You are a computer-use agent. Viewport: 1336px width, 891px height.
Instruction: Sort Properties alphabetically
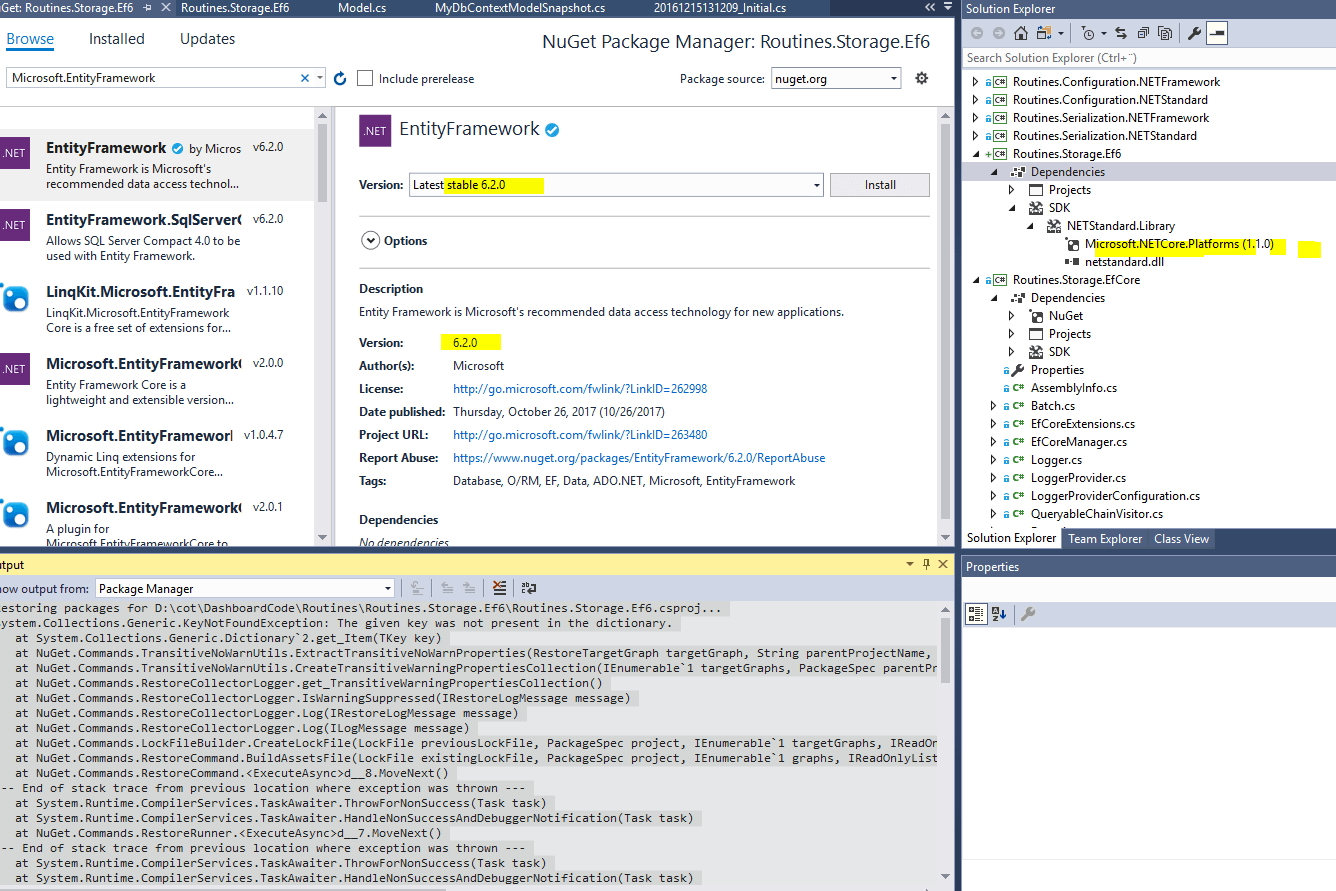pos(999,613)
